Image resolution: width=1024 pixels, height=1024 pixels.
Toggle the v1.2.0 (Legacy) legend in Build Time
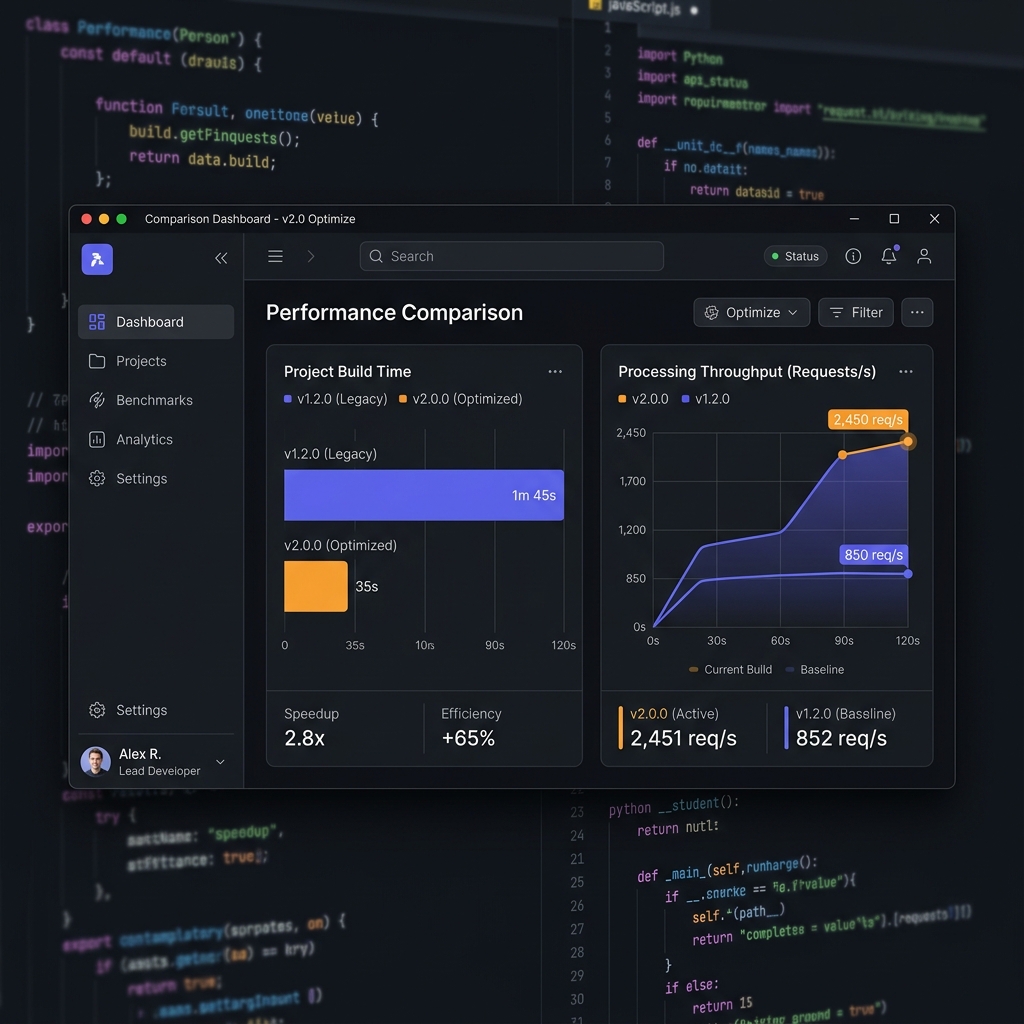(x=336, y=399)
